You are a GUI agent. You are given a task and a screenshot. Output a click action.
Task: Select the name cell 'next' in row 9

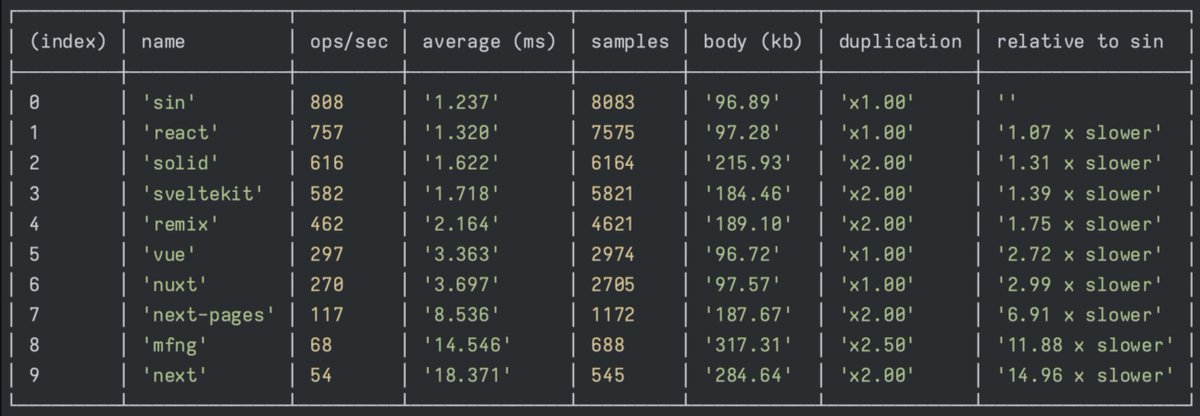click(175, 375)
